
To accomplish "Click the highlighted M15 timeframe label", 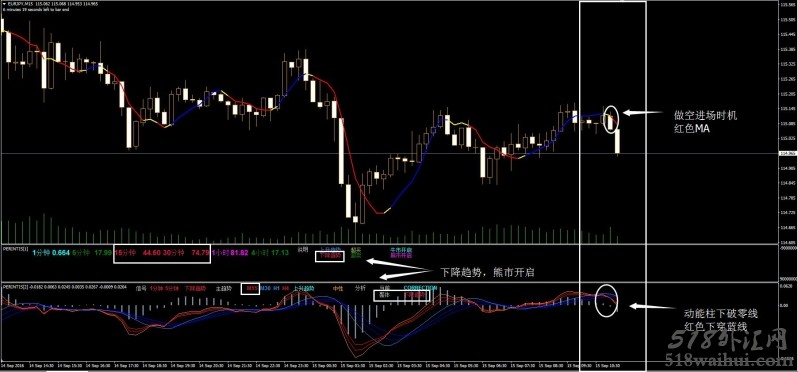I will (x=250, y=289).
